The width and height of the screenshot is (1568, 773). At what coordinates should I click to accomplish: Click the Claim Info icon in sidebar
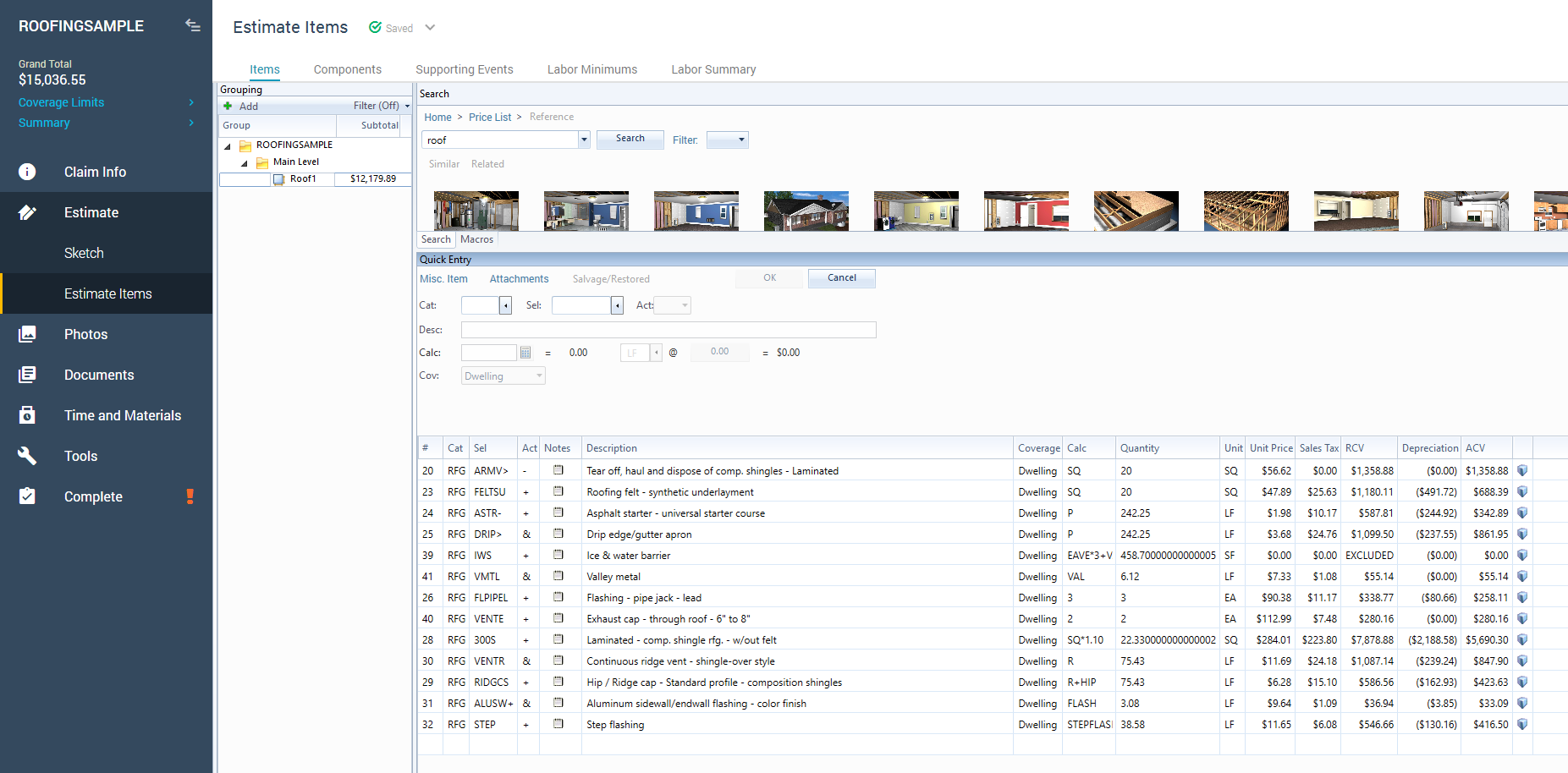27,172
